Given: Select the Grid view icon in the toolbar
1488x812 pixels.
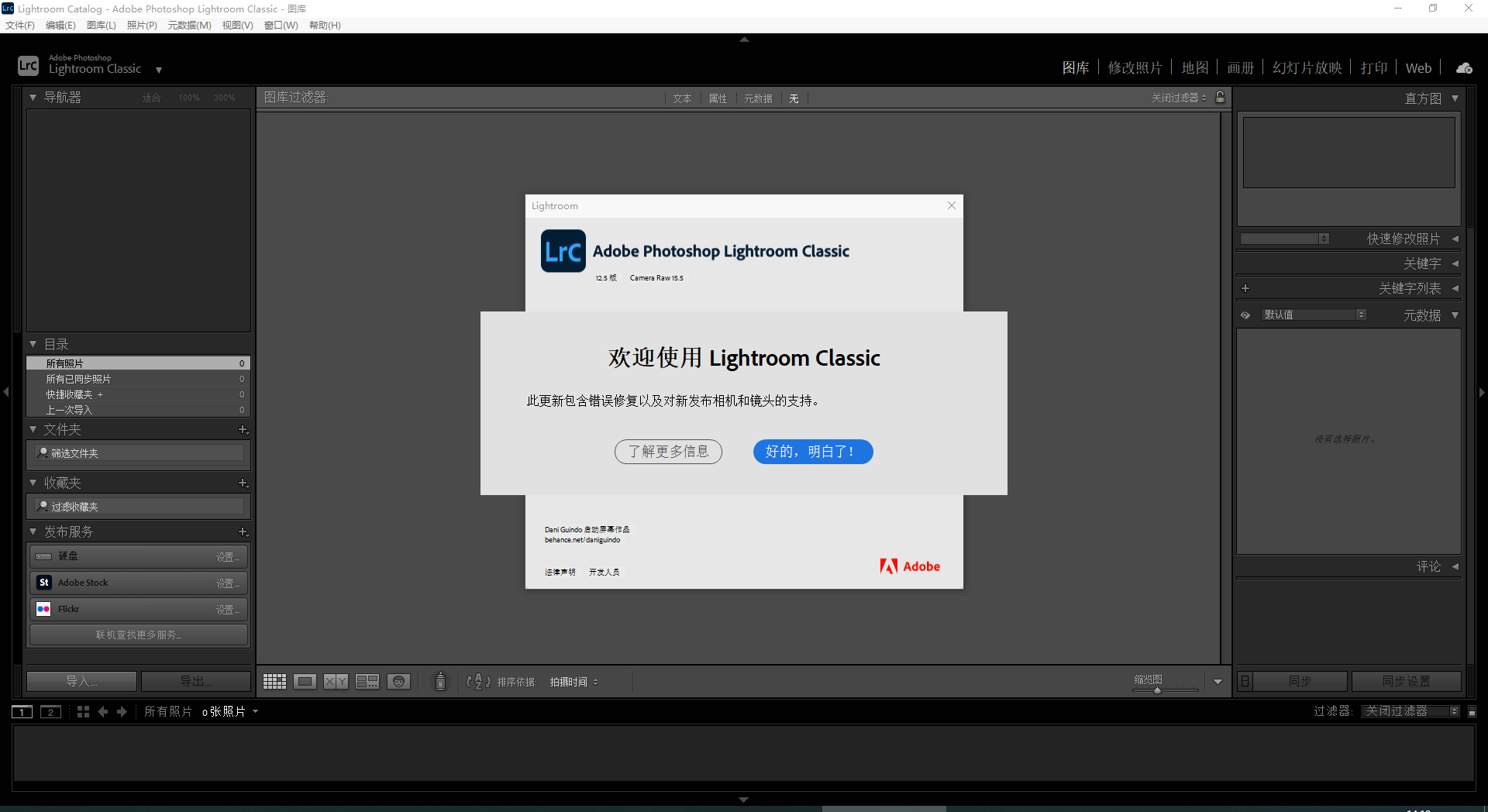Looking at the screenshot, I should (274, 681).
